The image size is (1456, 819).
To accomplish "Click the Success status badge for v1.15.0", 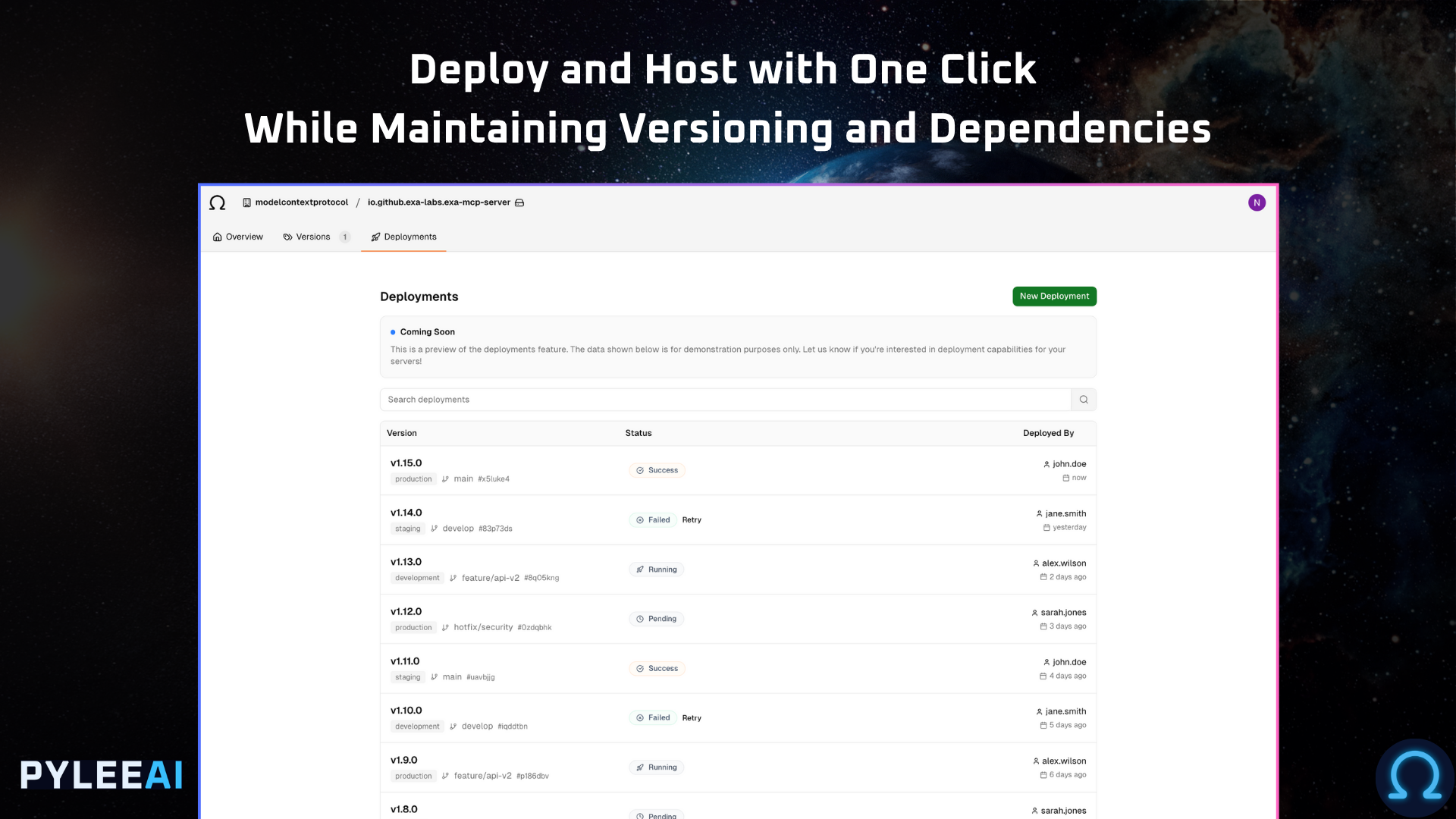I will (657, 471).
